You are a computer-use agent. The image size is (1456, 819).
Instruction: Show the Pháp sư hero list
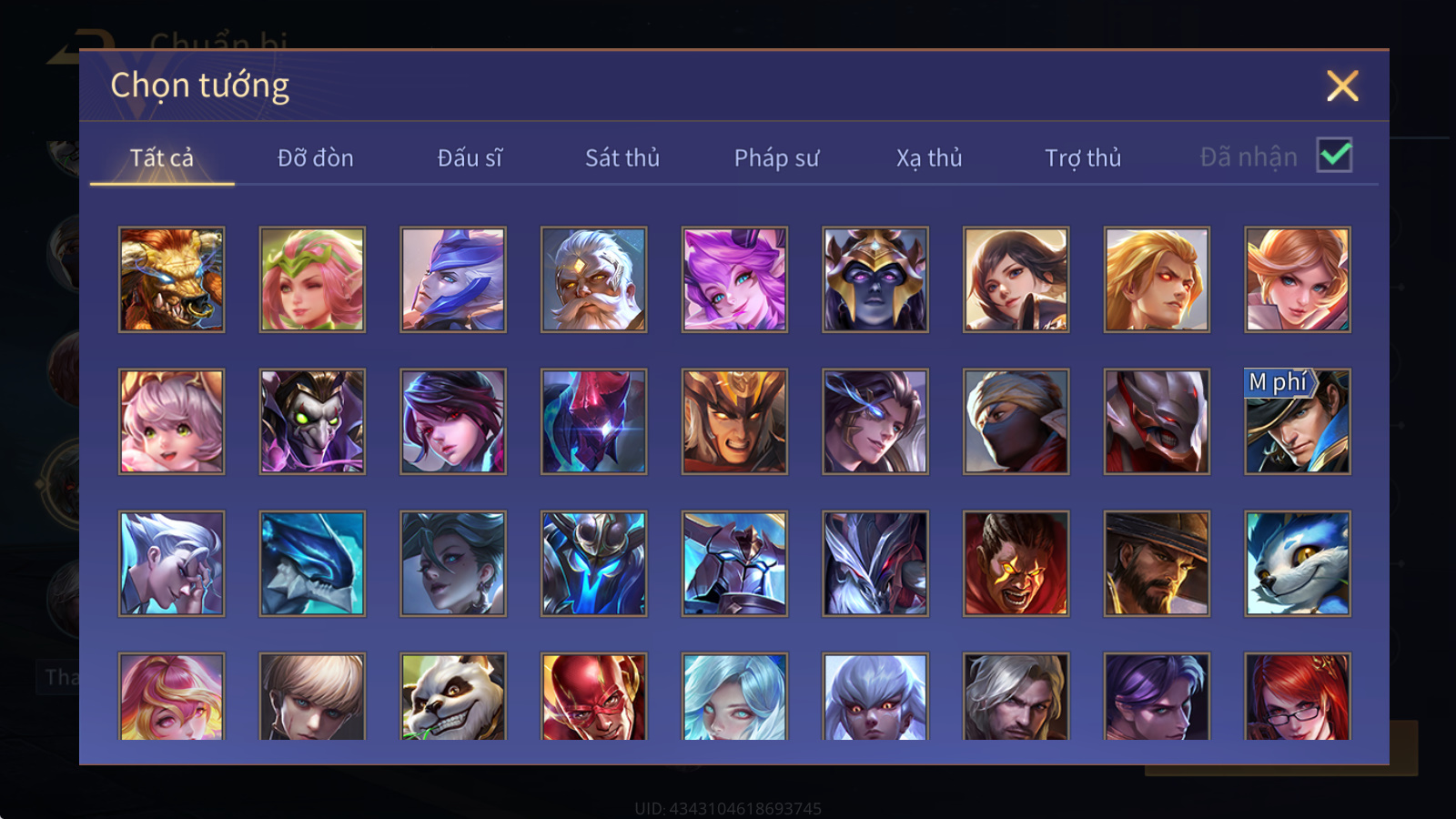coord(776,157)
